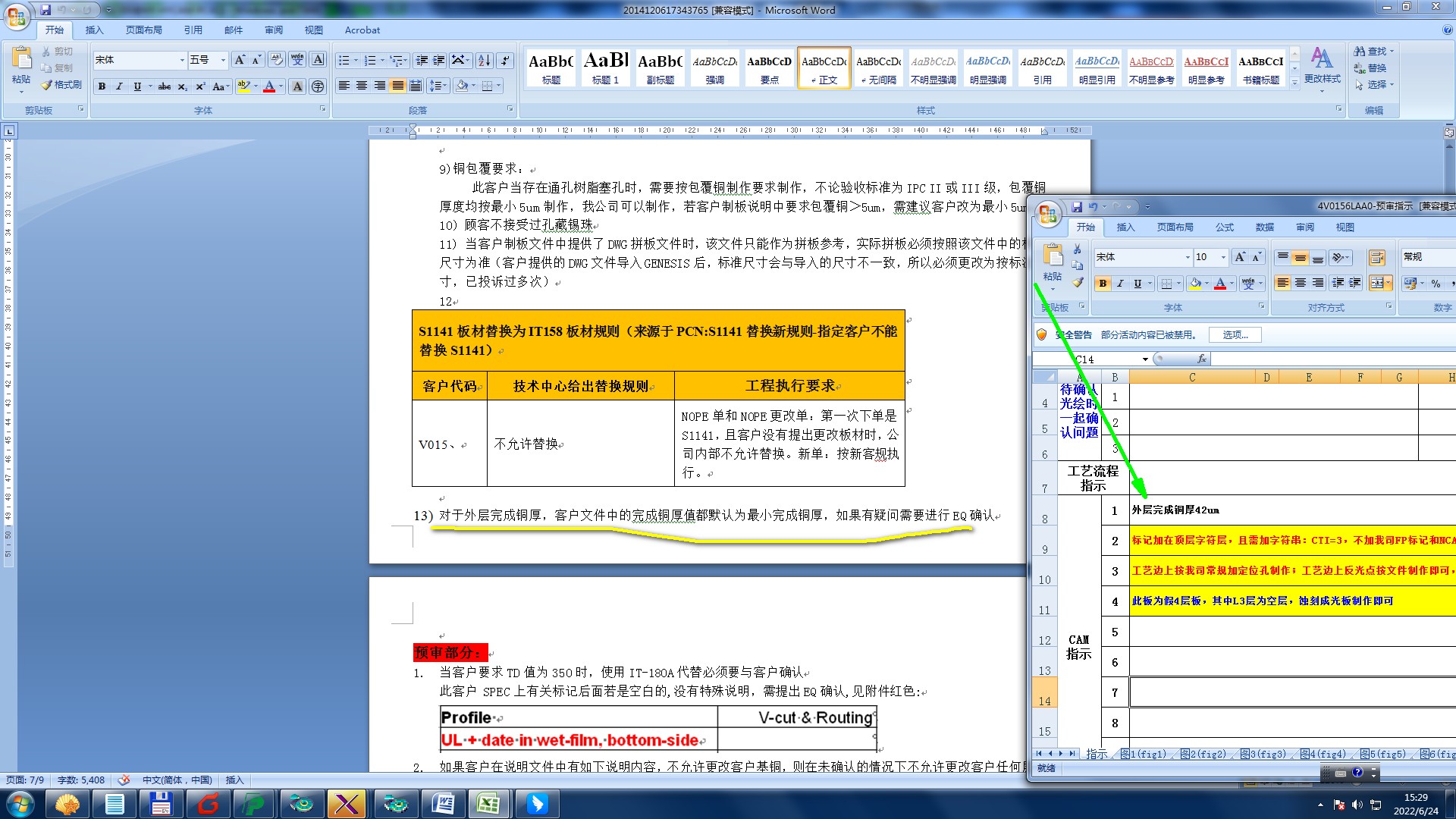Toggle Bold in the Excel ribbon

(1103, 284)
